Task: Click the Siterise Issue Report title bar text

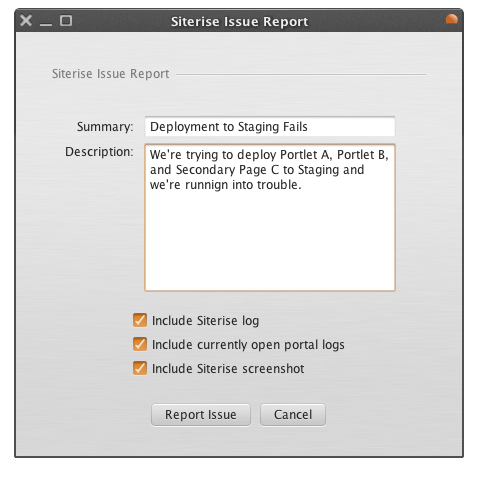Action: coord(239,22)
